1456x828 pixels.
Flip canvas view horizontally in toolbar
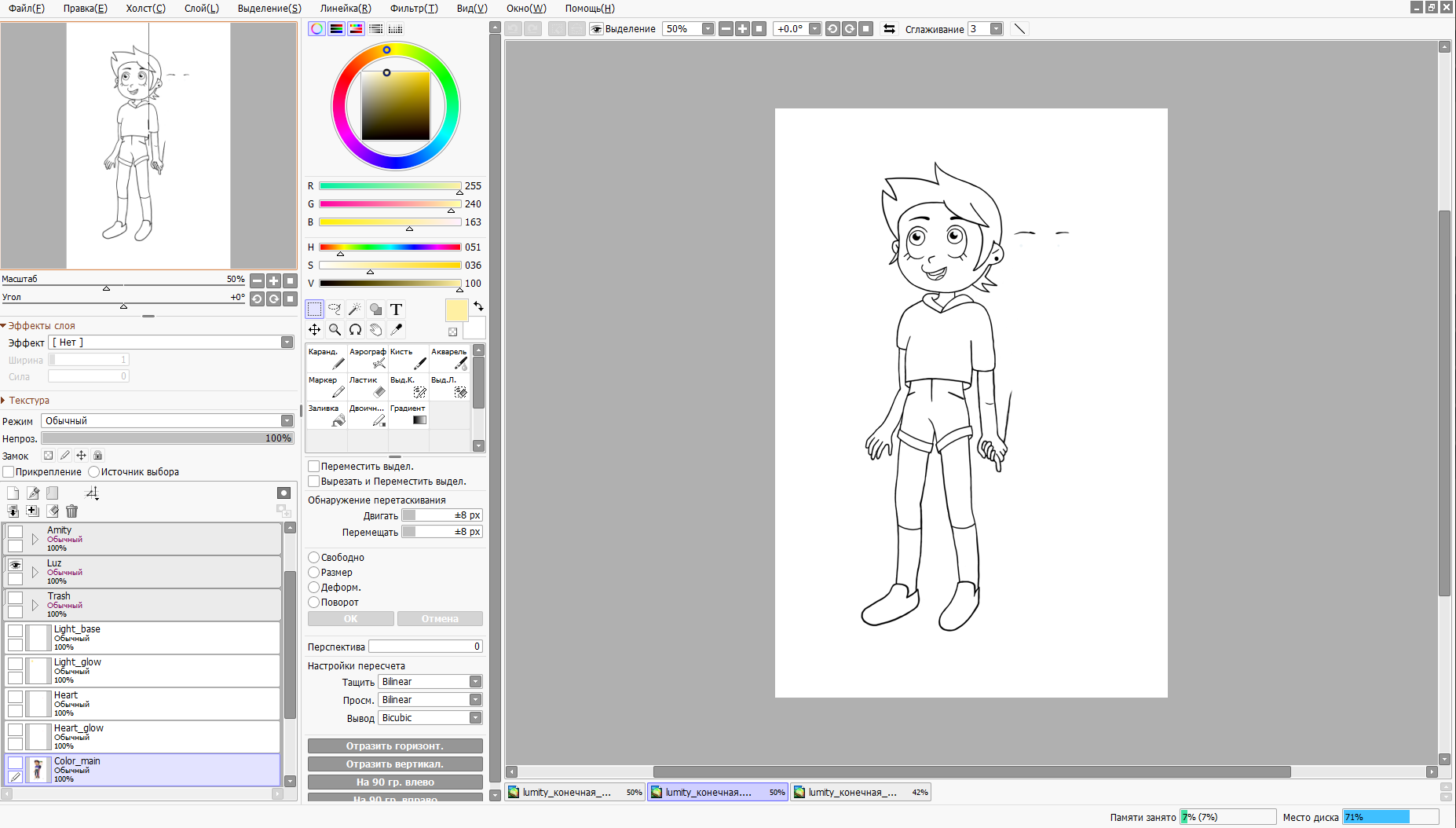(889, 29)
